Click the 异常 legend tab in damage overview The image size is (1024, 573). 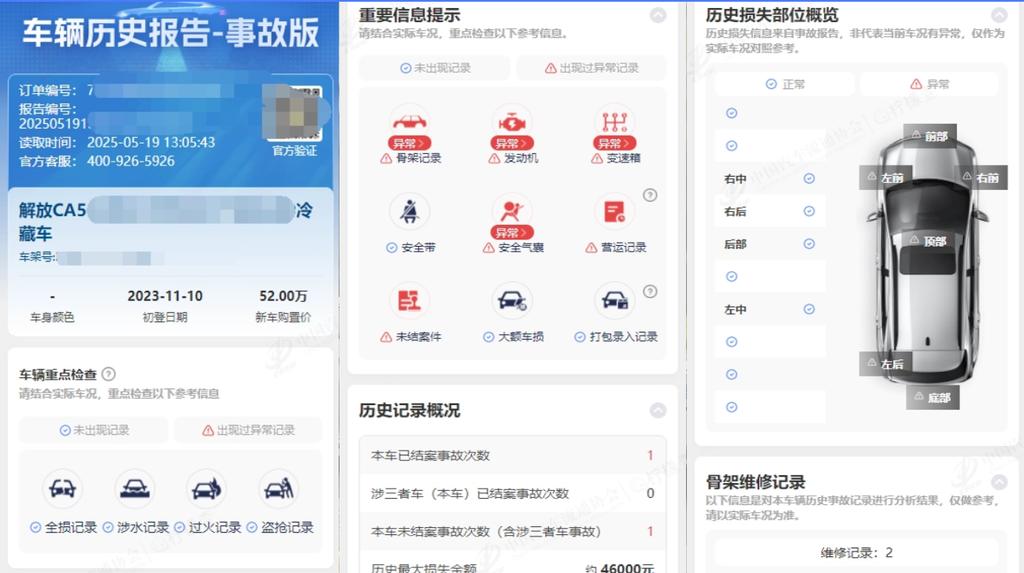(929, 84)
